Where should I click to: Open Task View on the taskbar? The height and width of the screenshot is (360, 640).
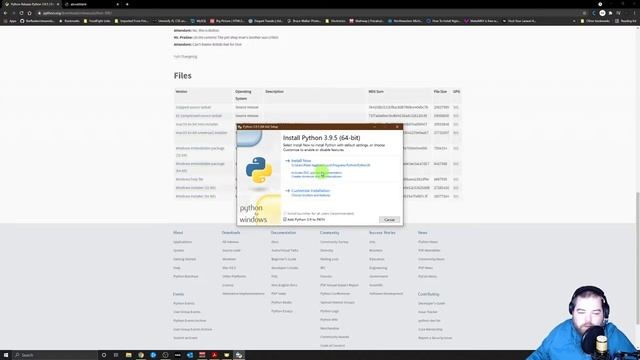click(116, 355)
